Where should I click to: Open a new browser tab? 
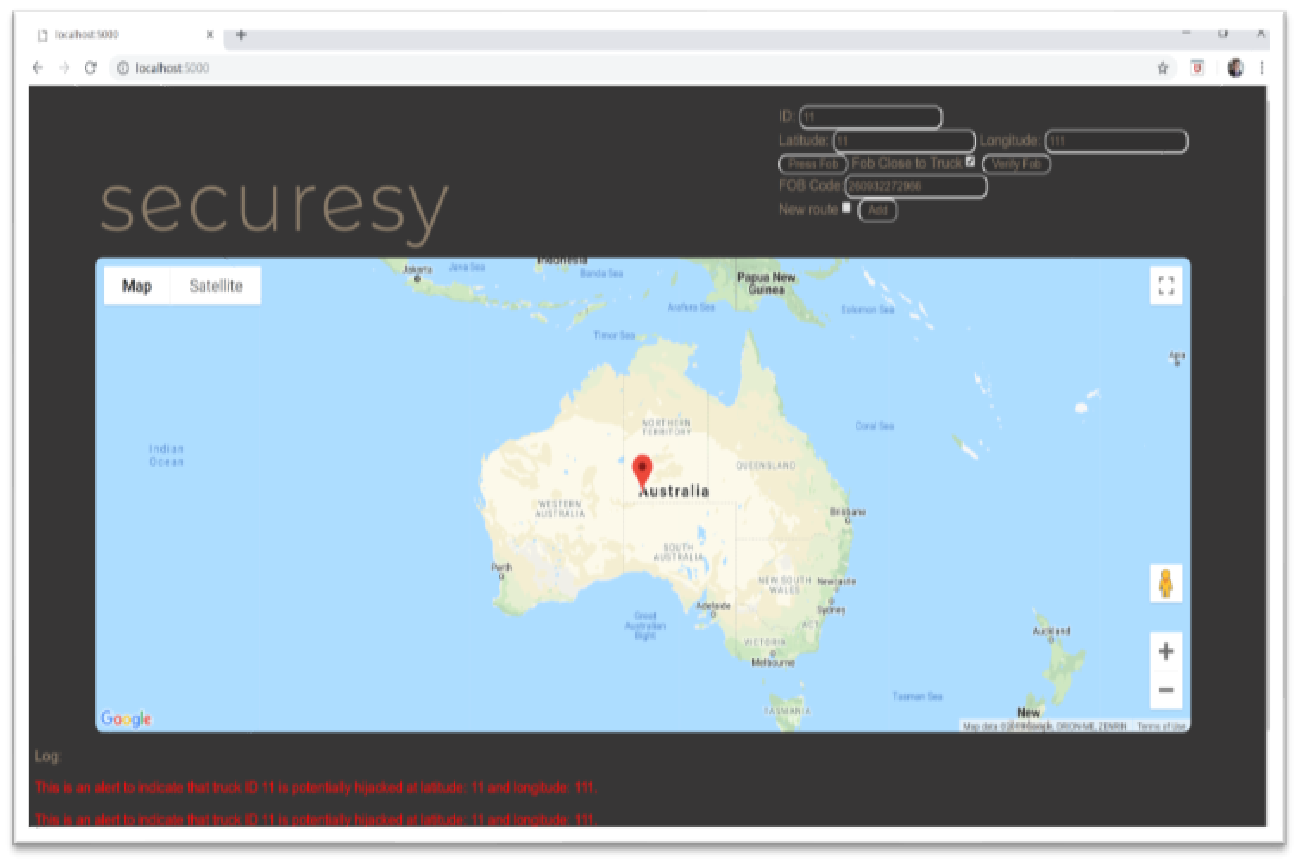coord(241,35)
